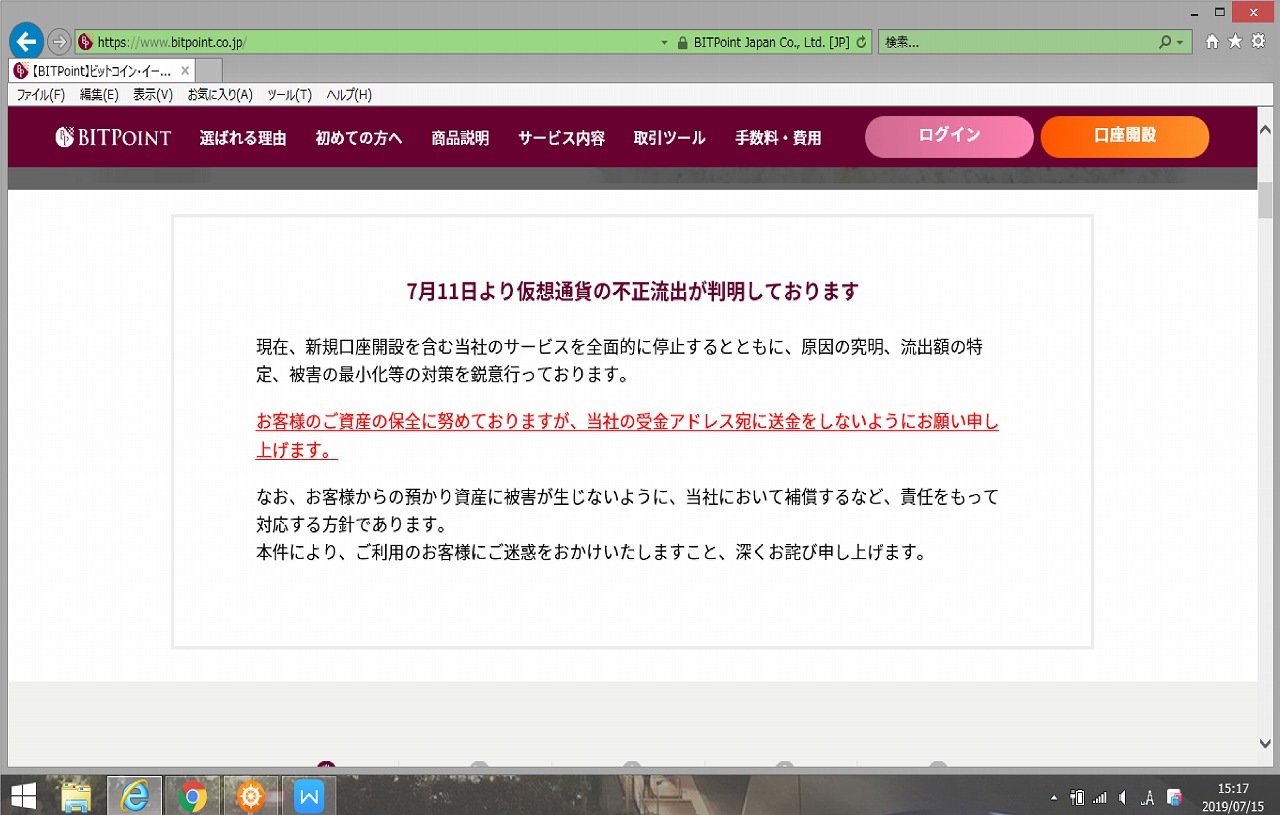
Task: Click the ログイン button
Action: click(x=948, y=137)
